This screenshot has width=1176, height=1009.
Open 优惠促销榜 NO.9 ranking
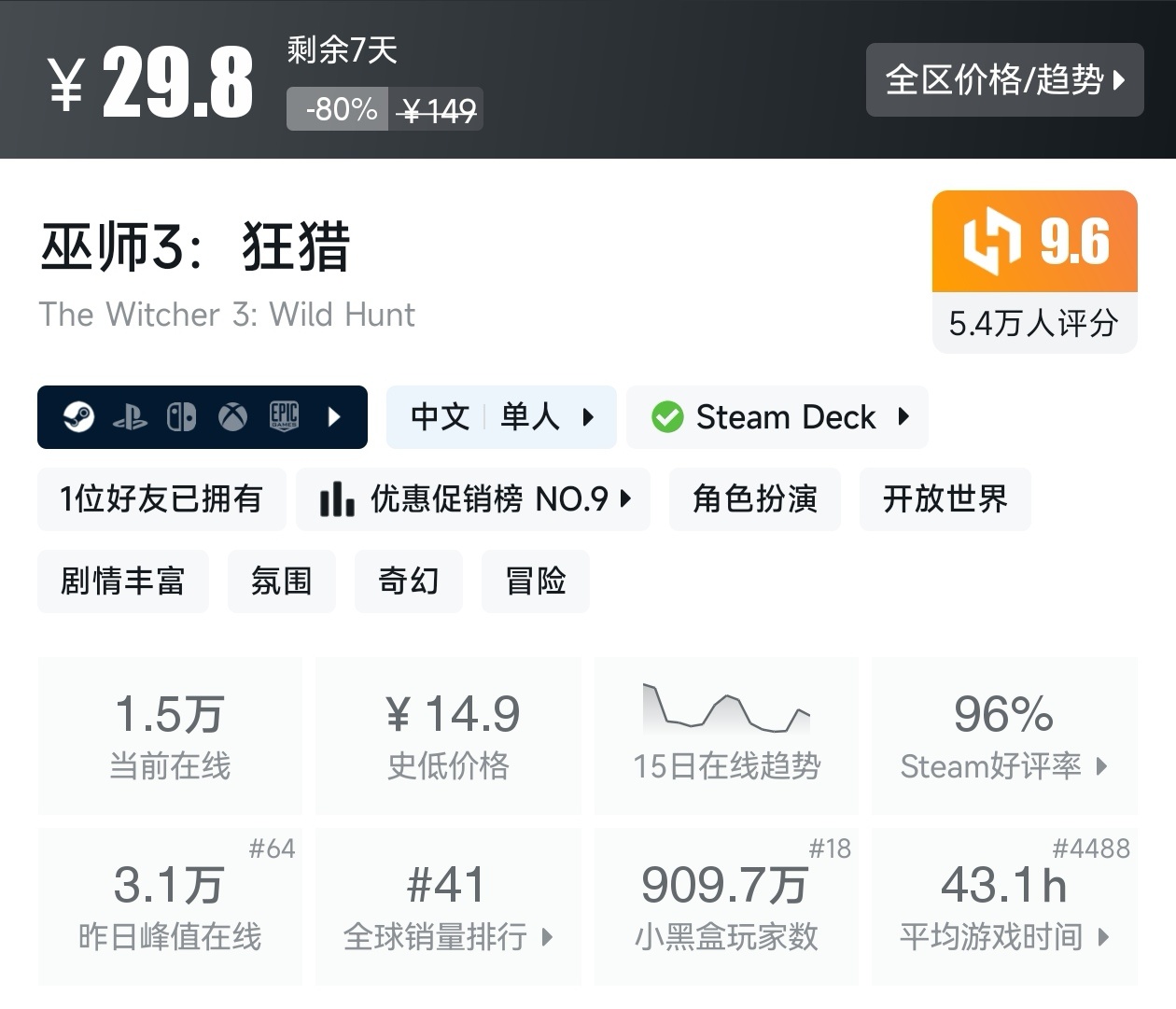[x=473, y=499]
